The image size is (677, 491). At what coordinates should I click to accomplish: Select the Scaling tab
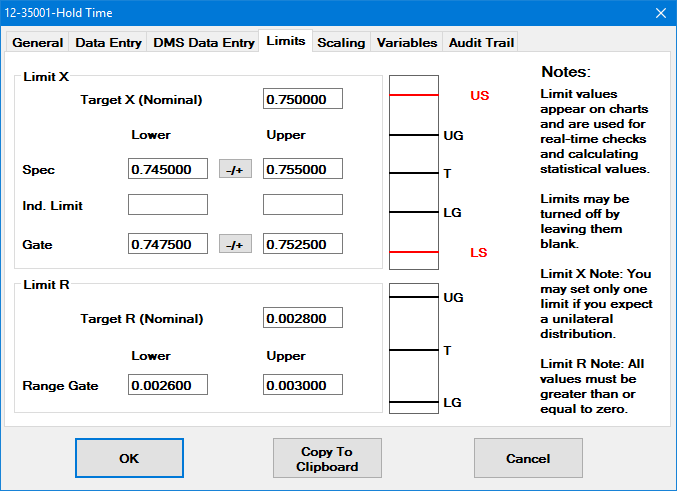[341, 43]
